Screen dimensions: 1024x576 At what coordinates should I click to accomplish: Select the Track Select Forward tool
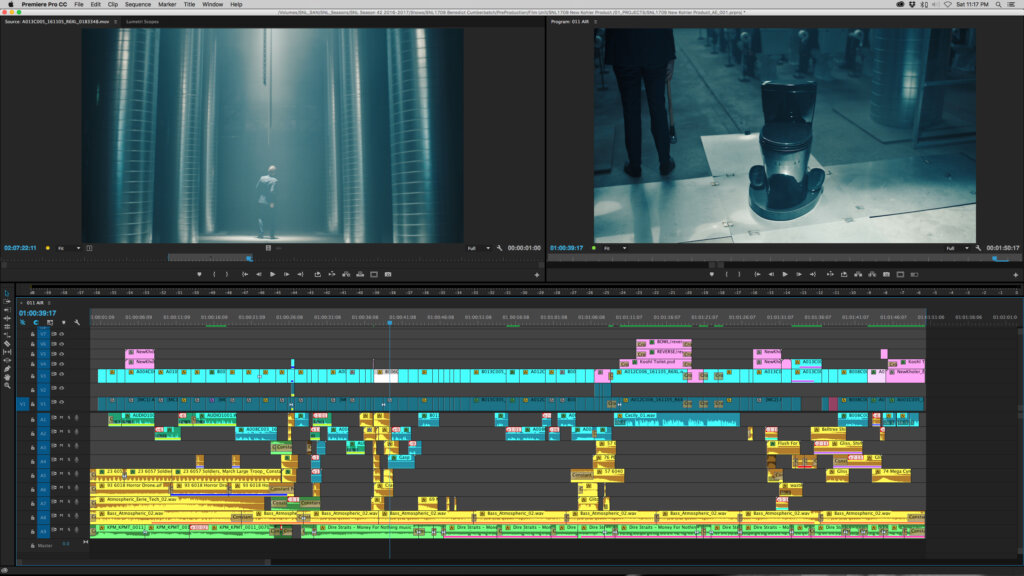click(7, 302)
